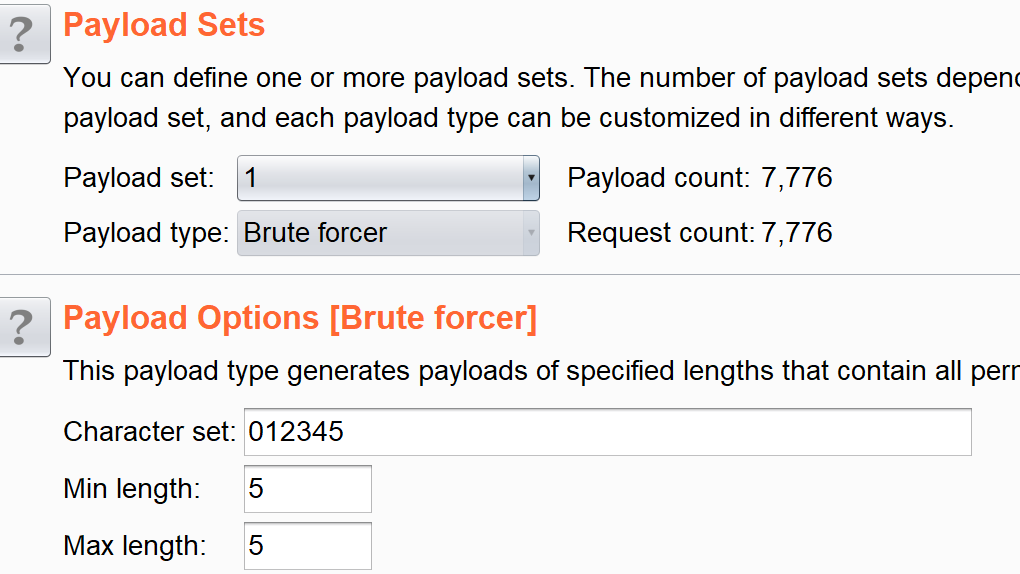Click the "Character set:" label

coord(150,432)
